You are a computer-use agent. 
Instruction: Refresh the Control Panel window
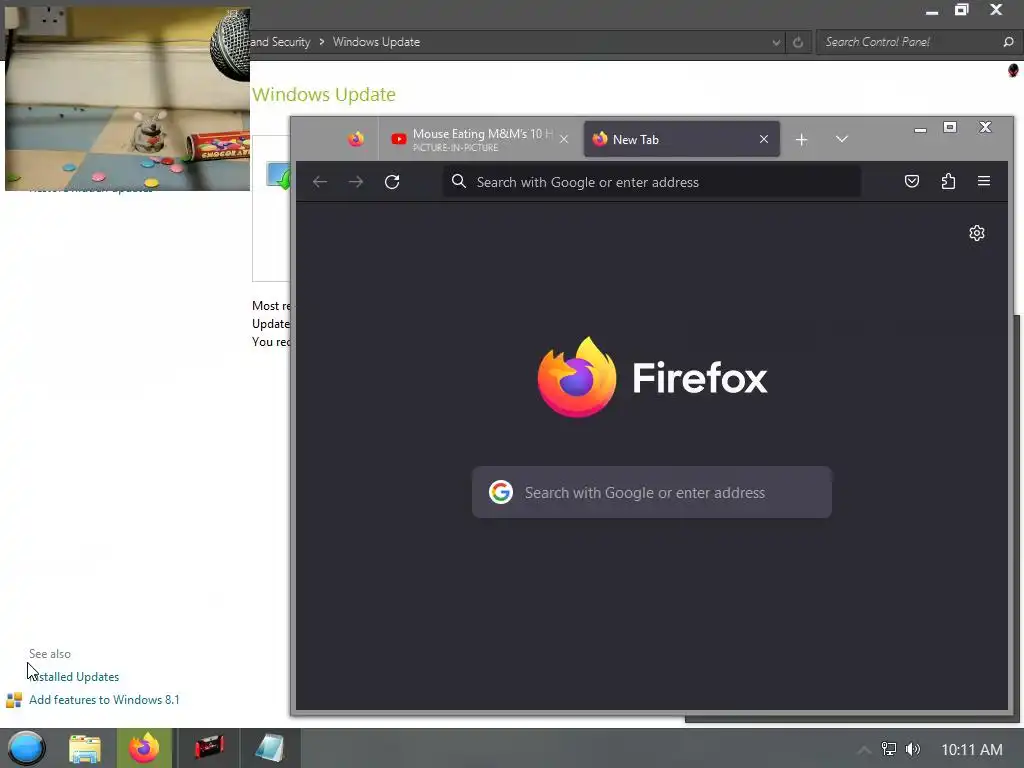[798, 42]
